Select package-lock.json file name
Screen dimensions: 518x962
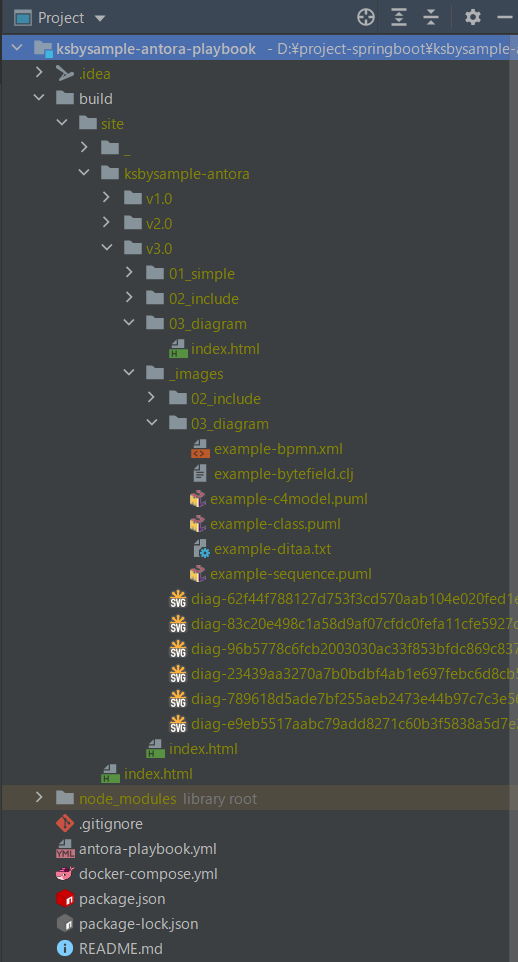point(139,924)
